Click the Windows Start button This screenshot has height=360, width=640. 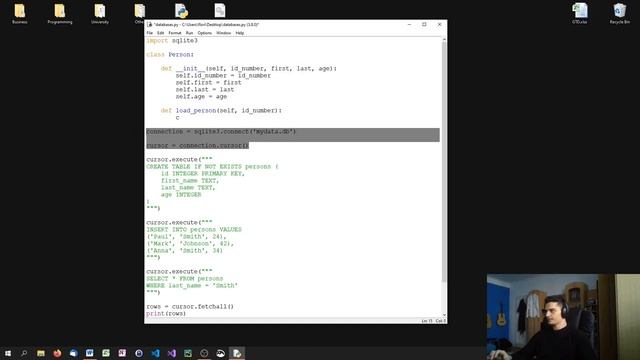tap(8, 353)
